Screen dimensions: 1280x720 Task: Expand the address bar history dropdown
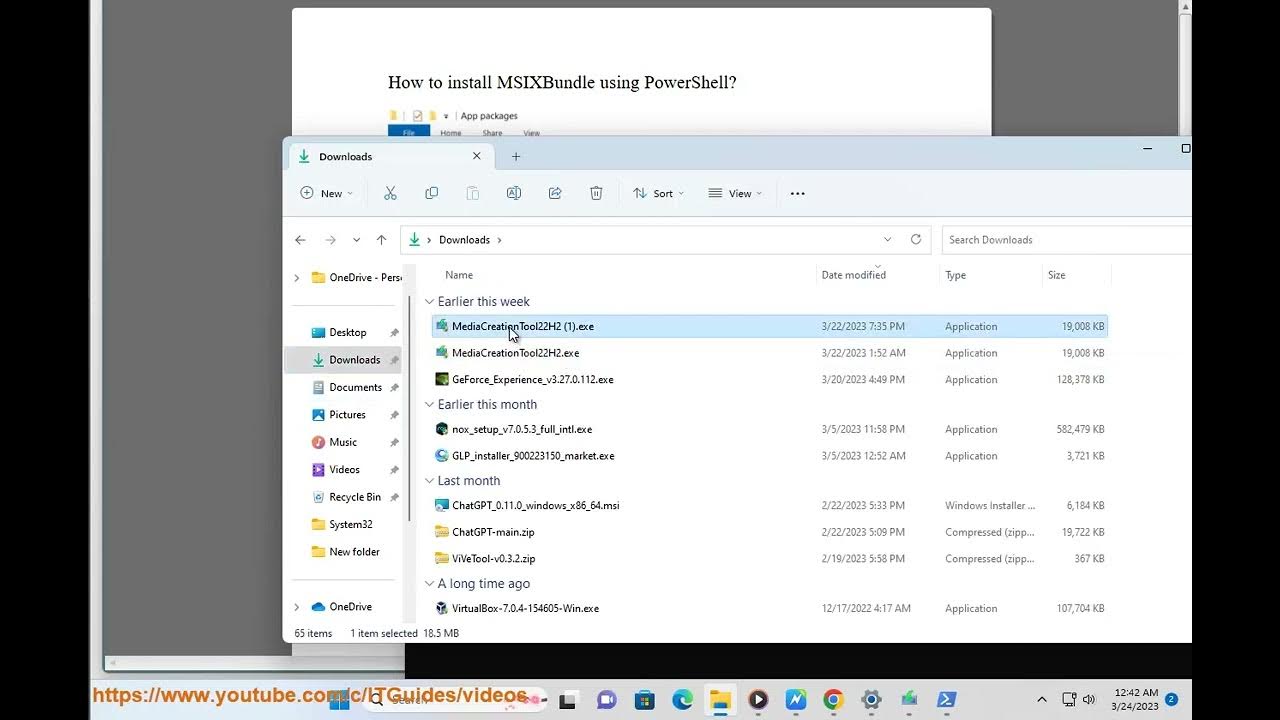click(887, 240)
